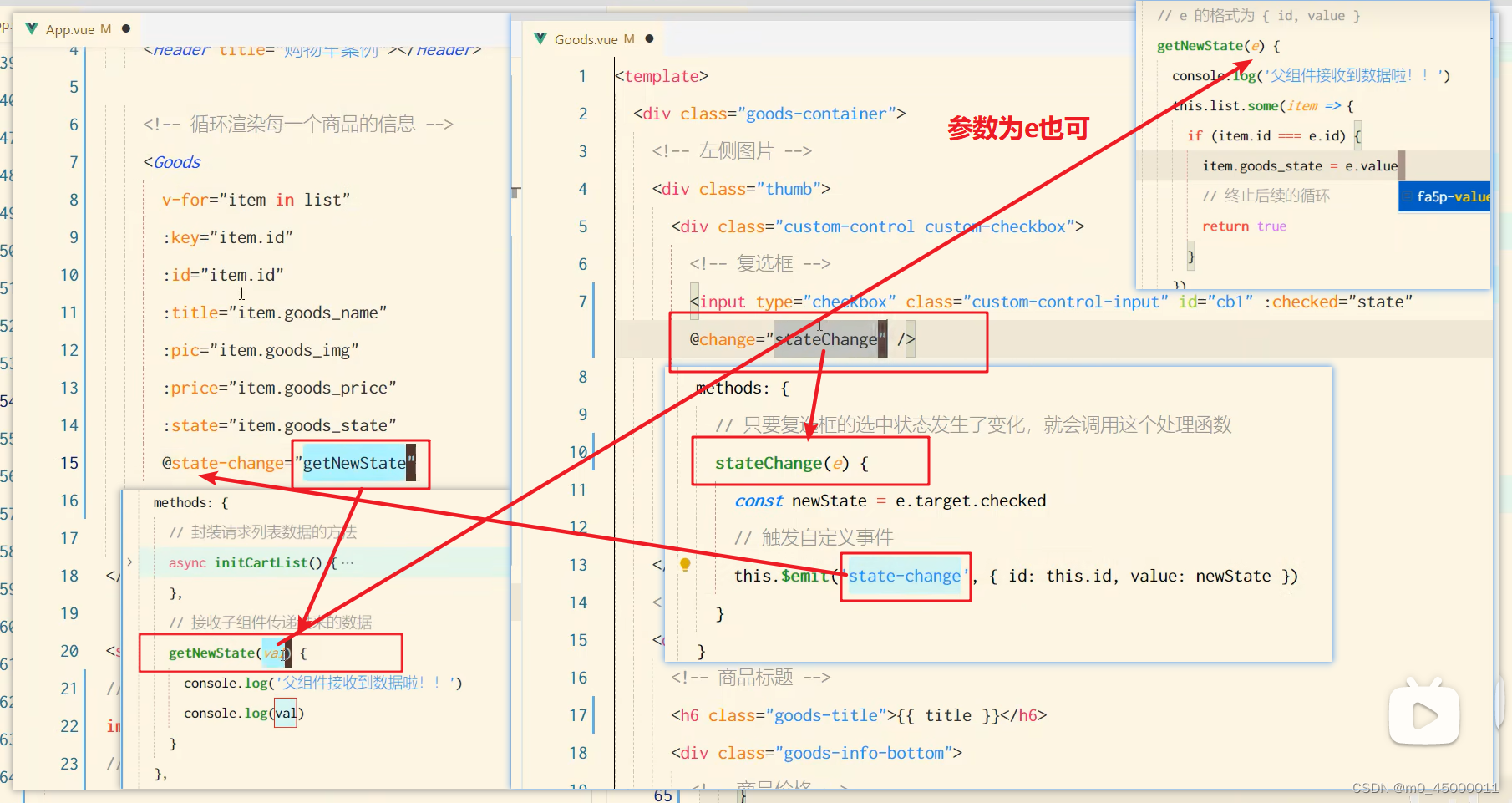Click the video play button overlay
The width and height of the screenshot is (1512, 803).
tap(1423, 713)
